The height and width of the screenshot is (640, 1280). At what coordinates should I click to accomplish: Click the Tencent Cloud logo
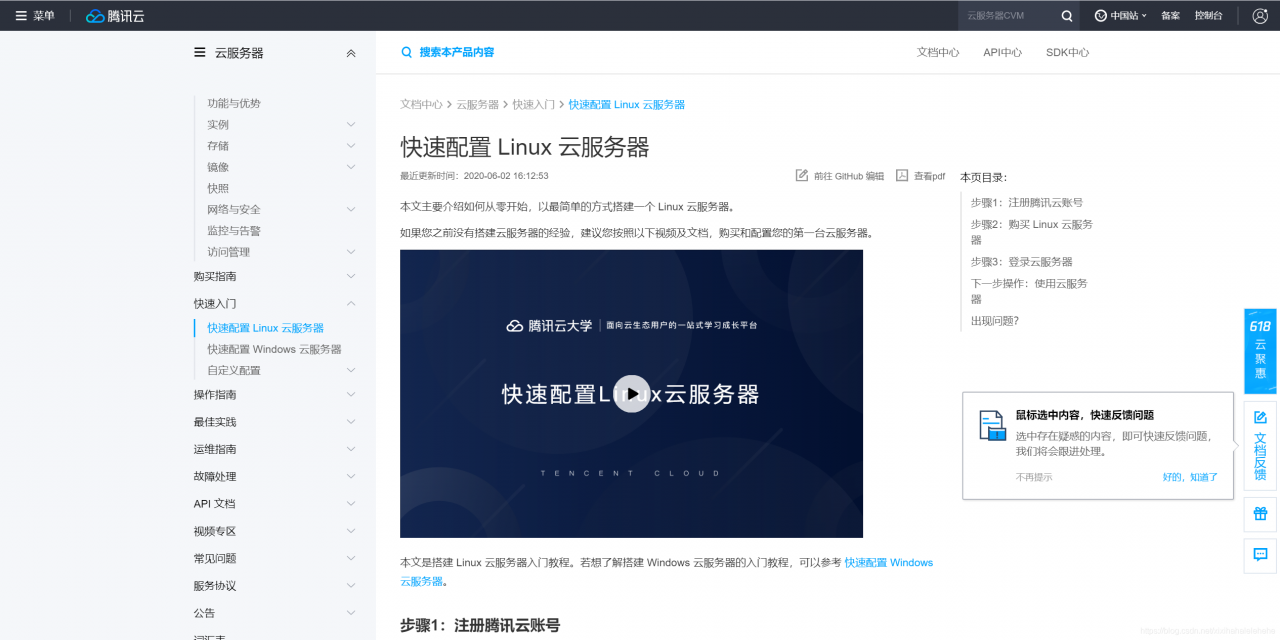coord(115,16)
